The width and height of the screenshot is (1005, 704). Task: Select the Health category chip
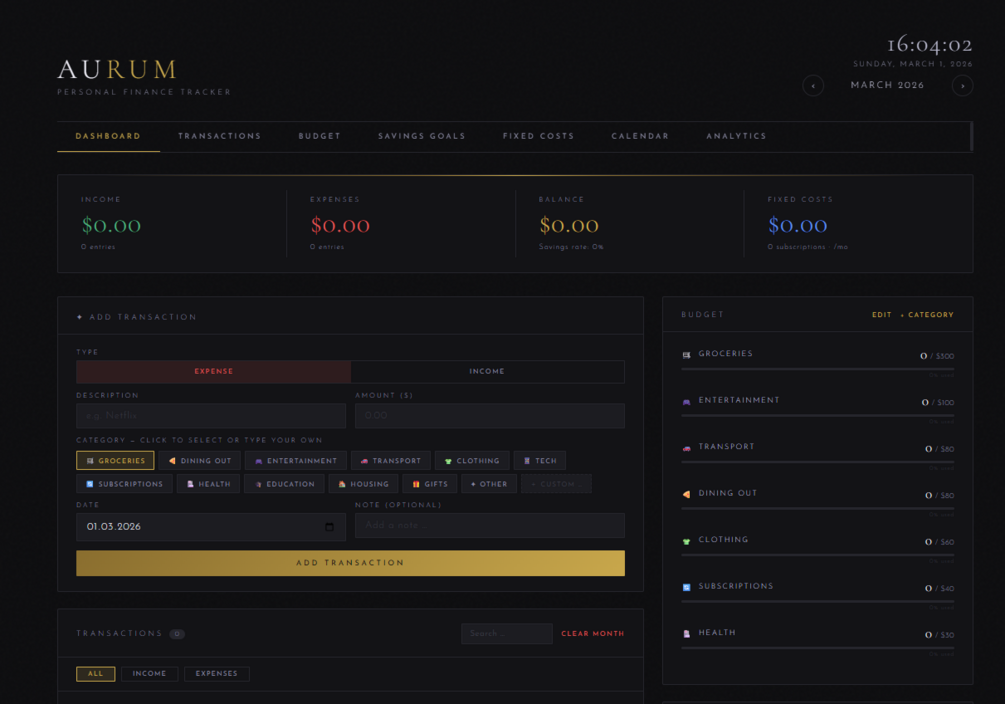tap(208, 483)
